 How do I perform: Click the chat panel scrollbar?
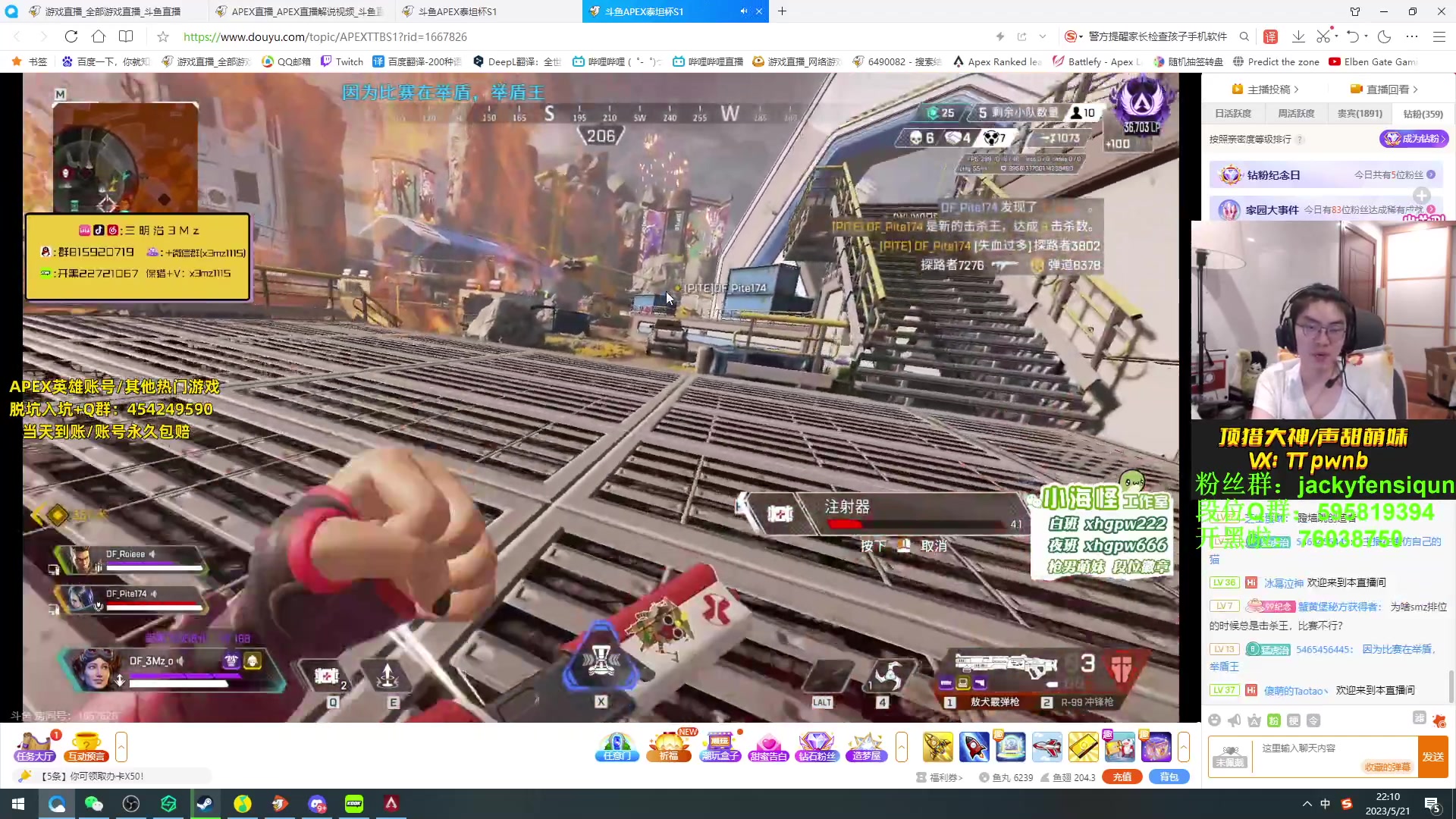1451,686
